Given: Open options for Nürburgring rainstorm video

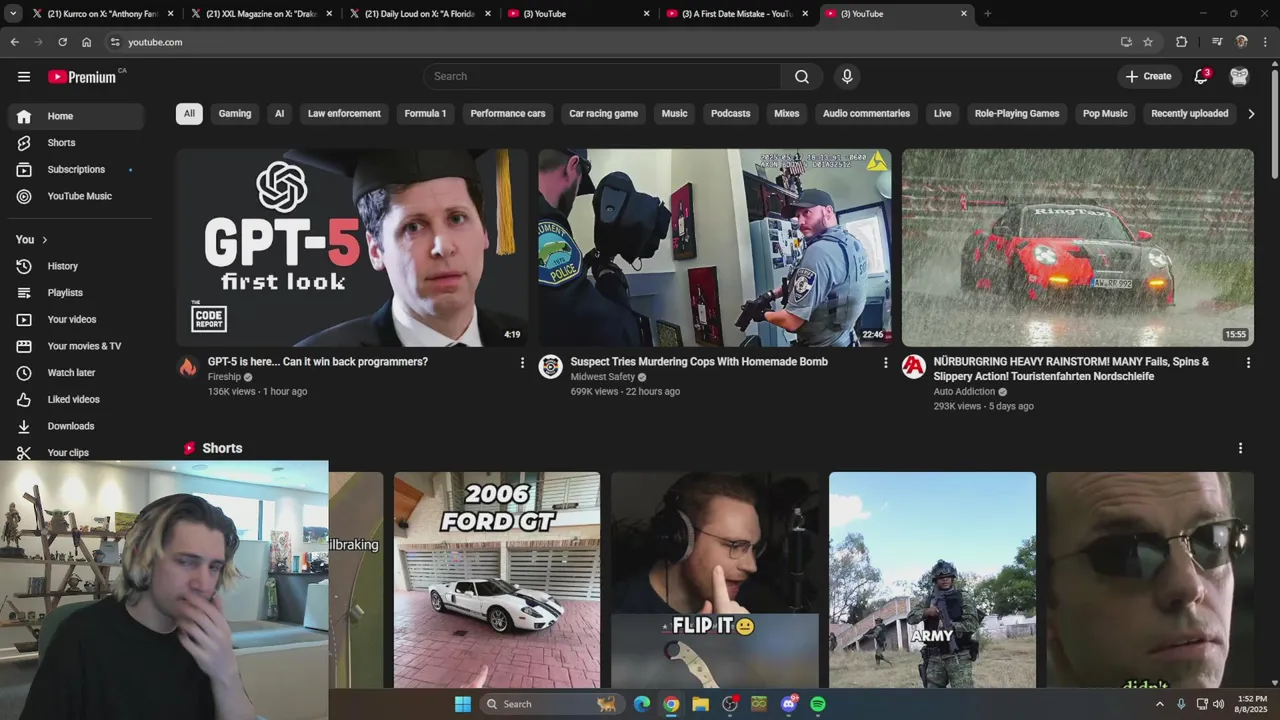Looking at the screenshot, I should click(1248, 363).
